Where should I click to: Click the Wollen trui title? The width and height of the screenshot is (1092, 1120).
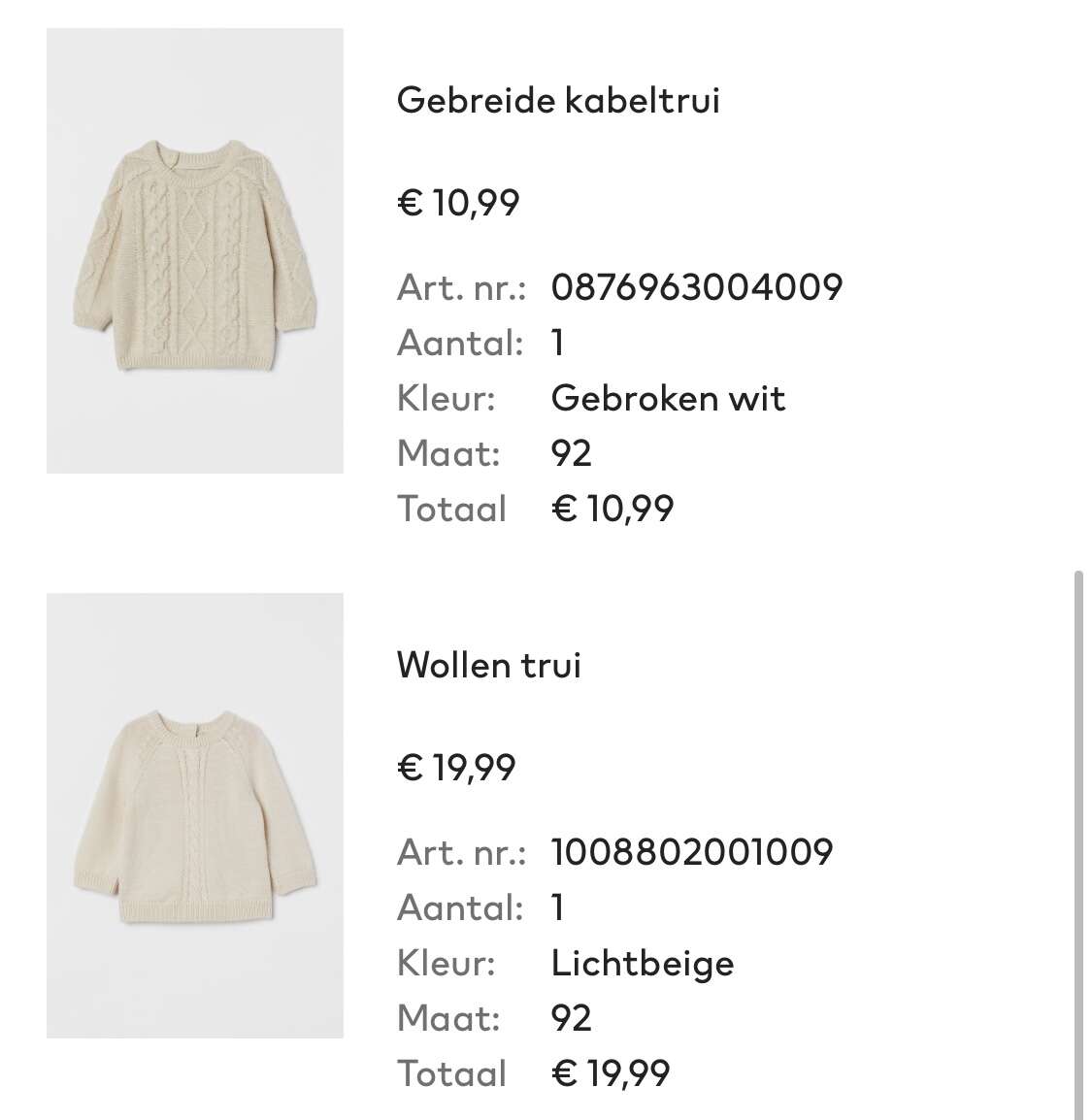point(488,664)
